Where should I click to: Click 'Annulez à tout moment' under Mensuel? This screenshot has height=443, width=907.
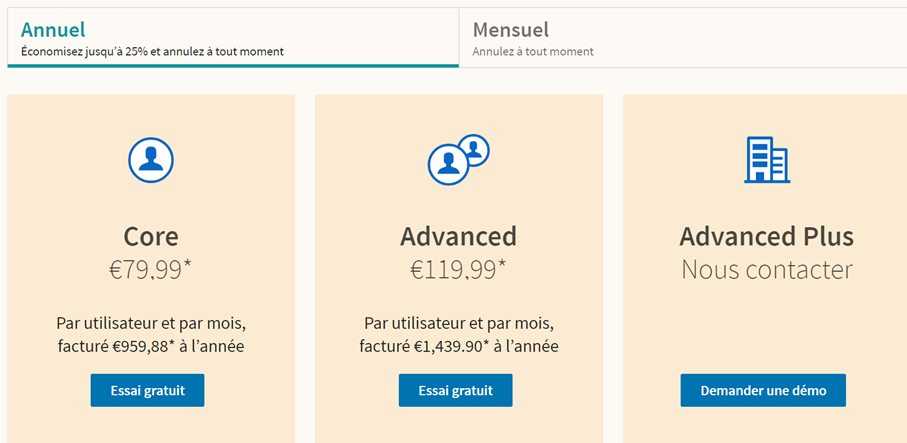coord(533,51)
